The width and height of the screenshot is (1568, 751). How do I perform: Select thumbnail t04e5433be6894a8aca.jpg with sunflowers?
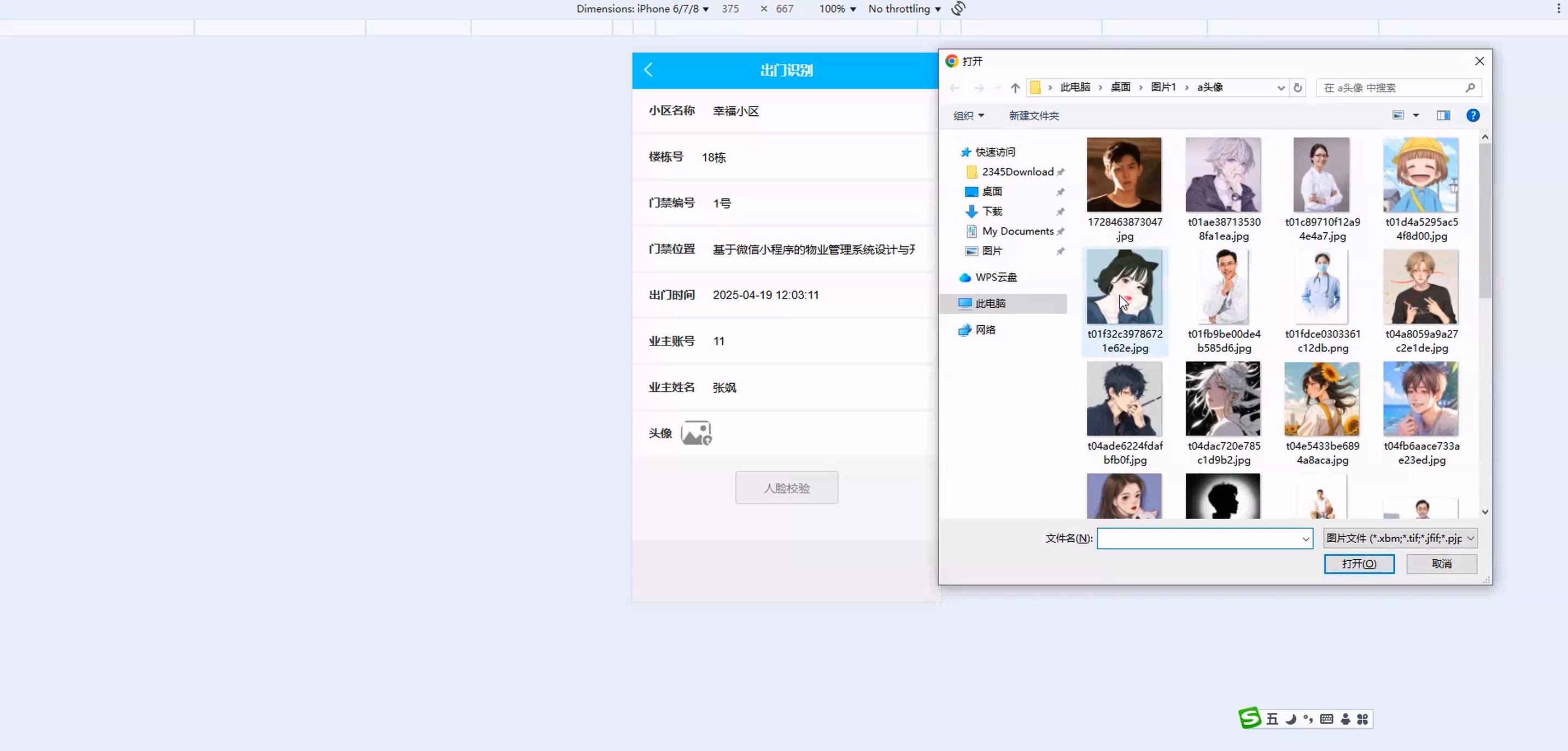[1321, 399]
